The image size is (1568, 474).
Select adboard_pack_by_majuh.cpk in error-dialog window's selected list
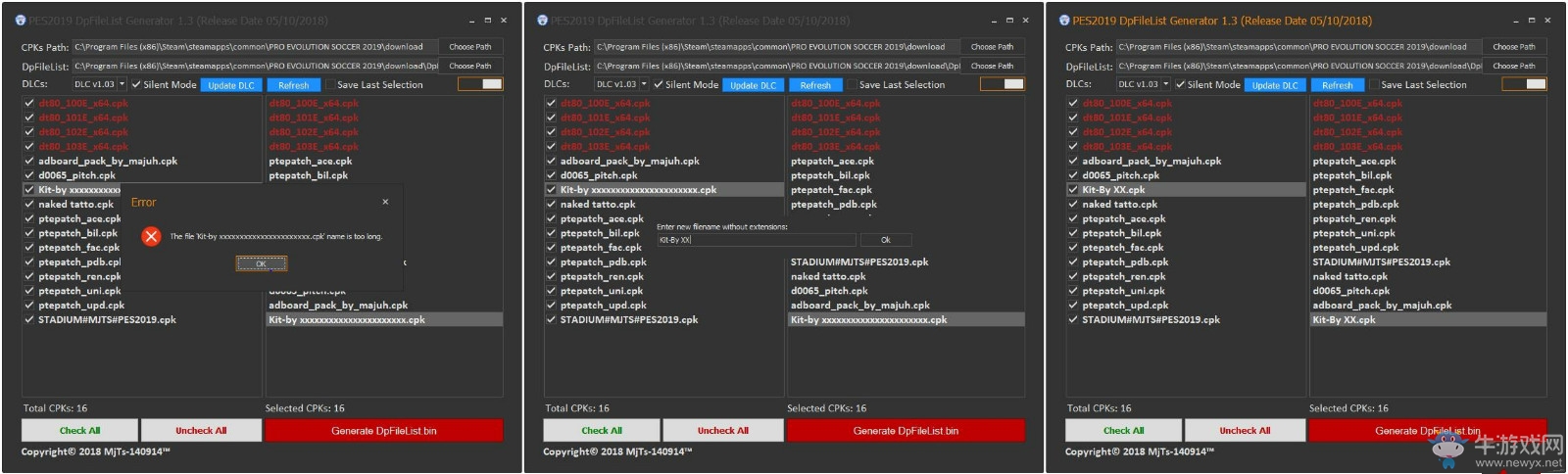(x=384, y=305)
